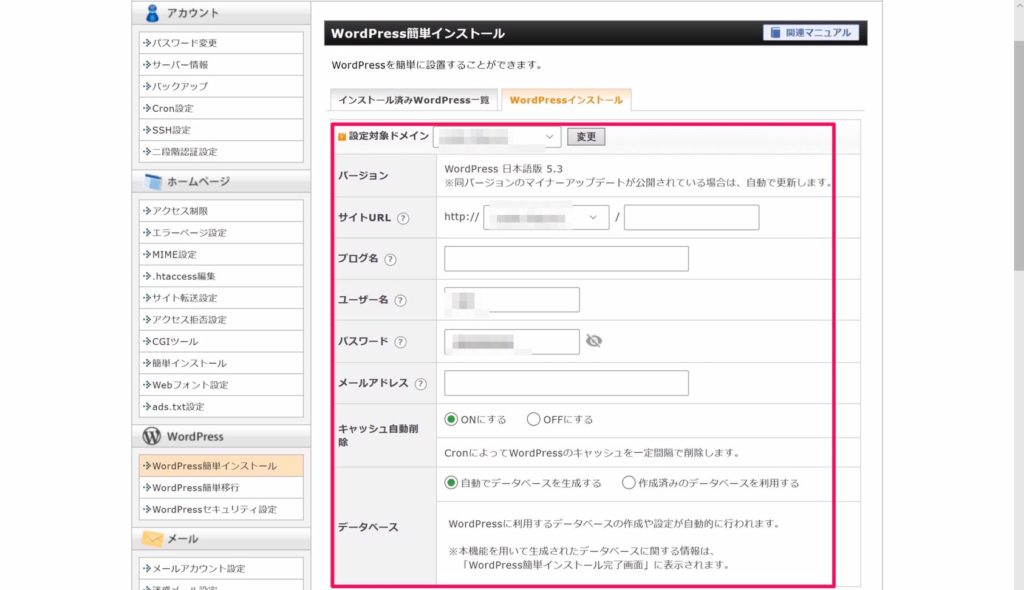Click the help icon beside ブログ名

[390, 259]
